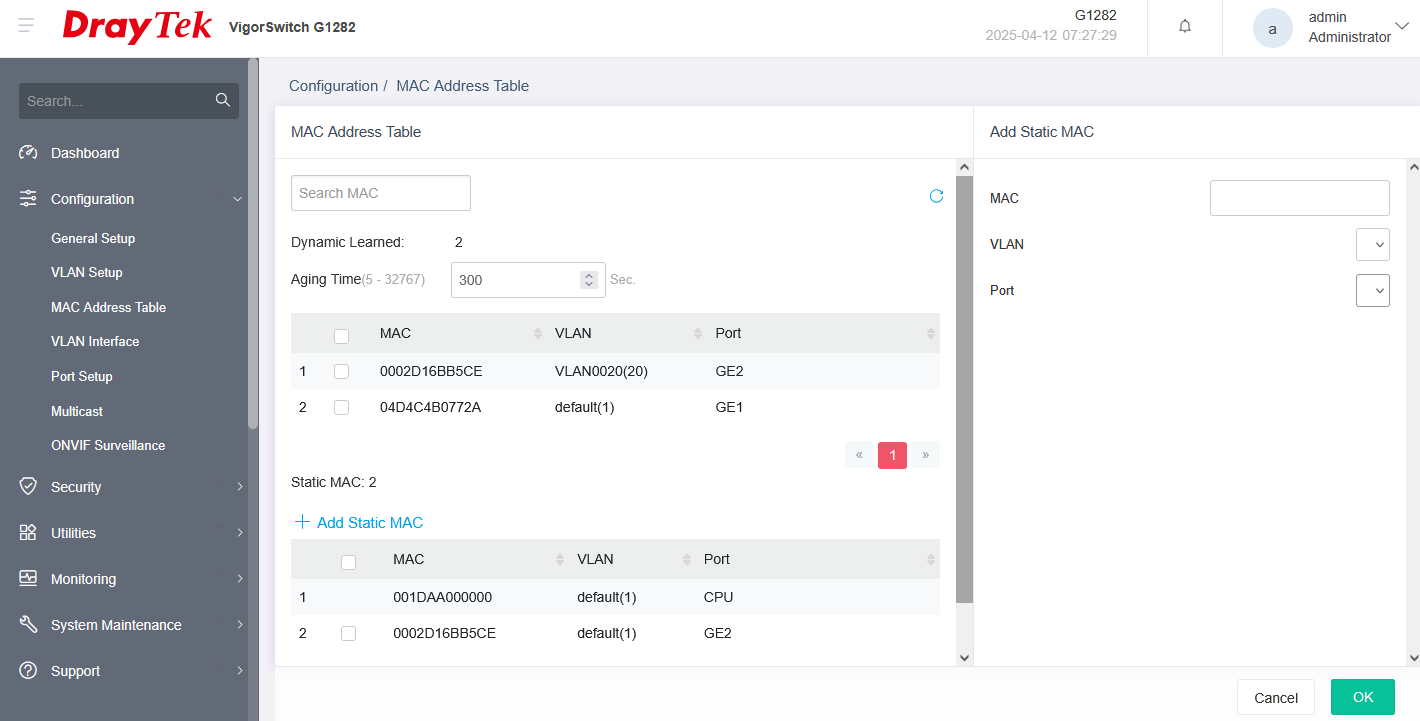Open VLAN Setup in the sidebar

click(x=87, y=272)
